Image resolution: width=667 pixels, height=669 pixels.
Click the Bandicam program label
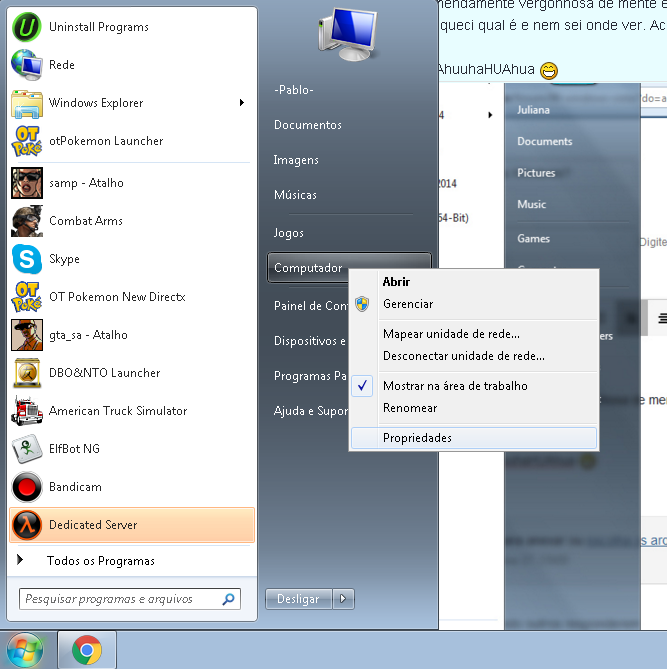click(75, 487)
